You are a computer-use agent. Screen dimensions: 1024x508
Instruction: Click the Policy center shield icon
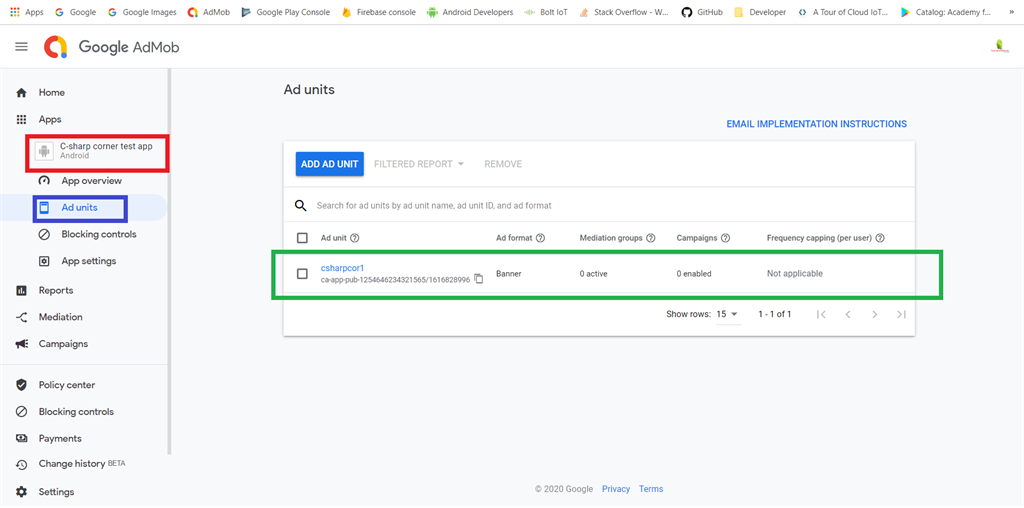(x=22, y=385)
